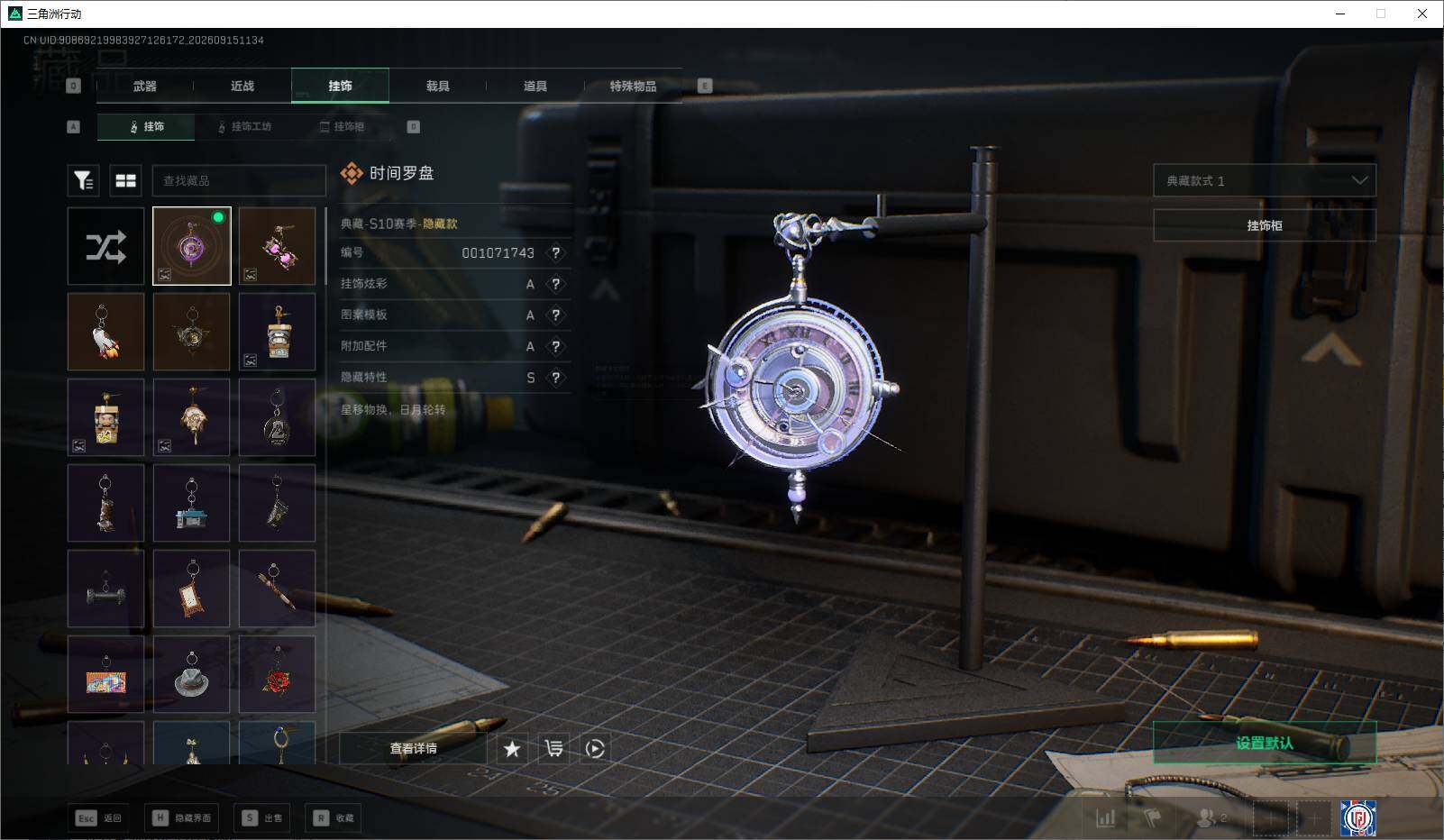Play the charm preview animation

[x=595, y=748]
